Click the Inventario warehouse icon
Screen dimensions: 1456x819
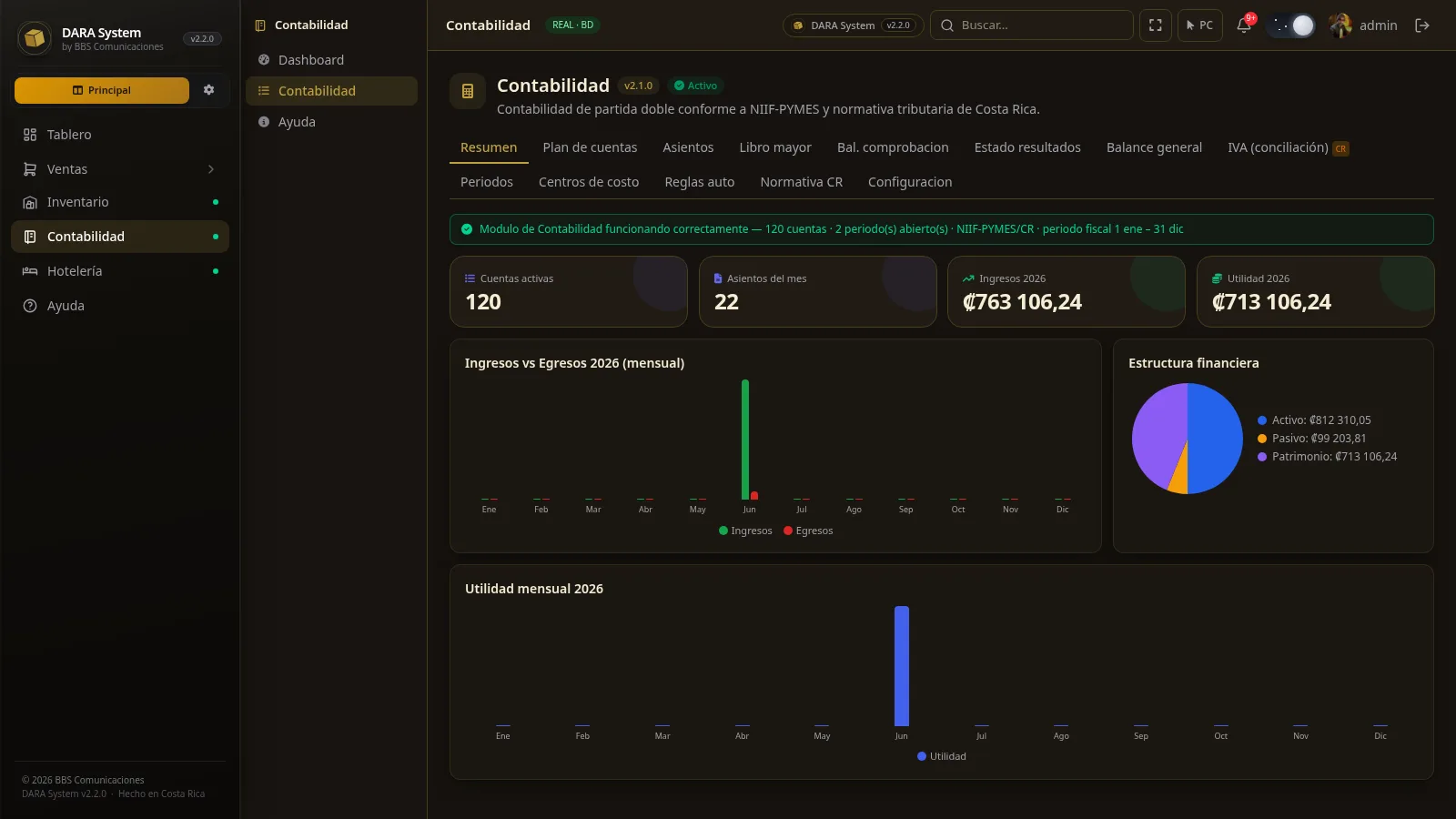click(30, 202)
